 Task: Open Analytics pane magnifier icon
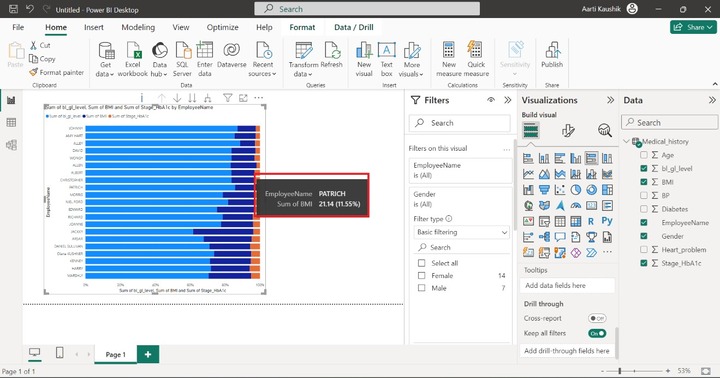click(604, 130)
